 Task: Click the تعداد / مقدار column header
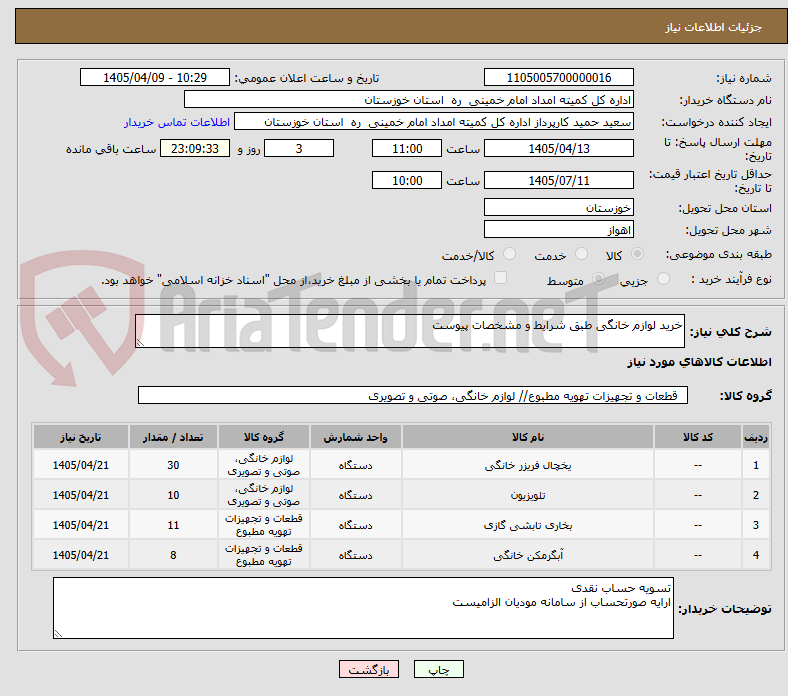coord(173,437)
